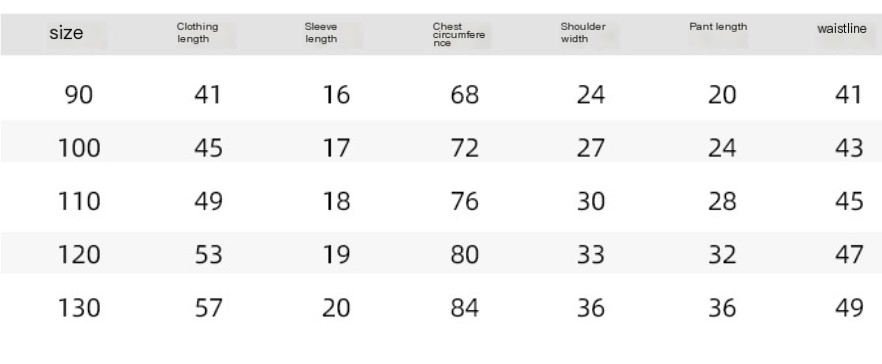Click chest circumference value 84
Viewport: 882px width, 364px height.
click(x=465, y=308)
